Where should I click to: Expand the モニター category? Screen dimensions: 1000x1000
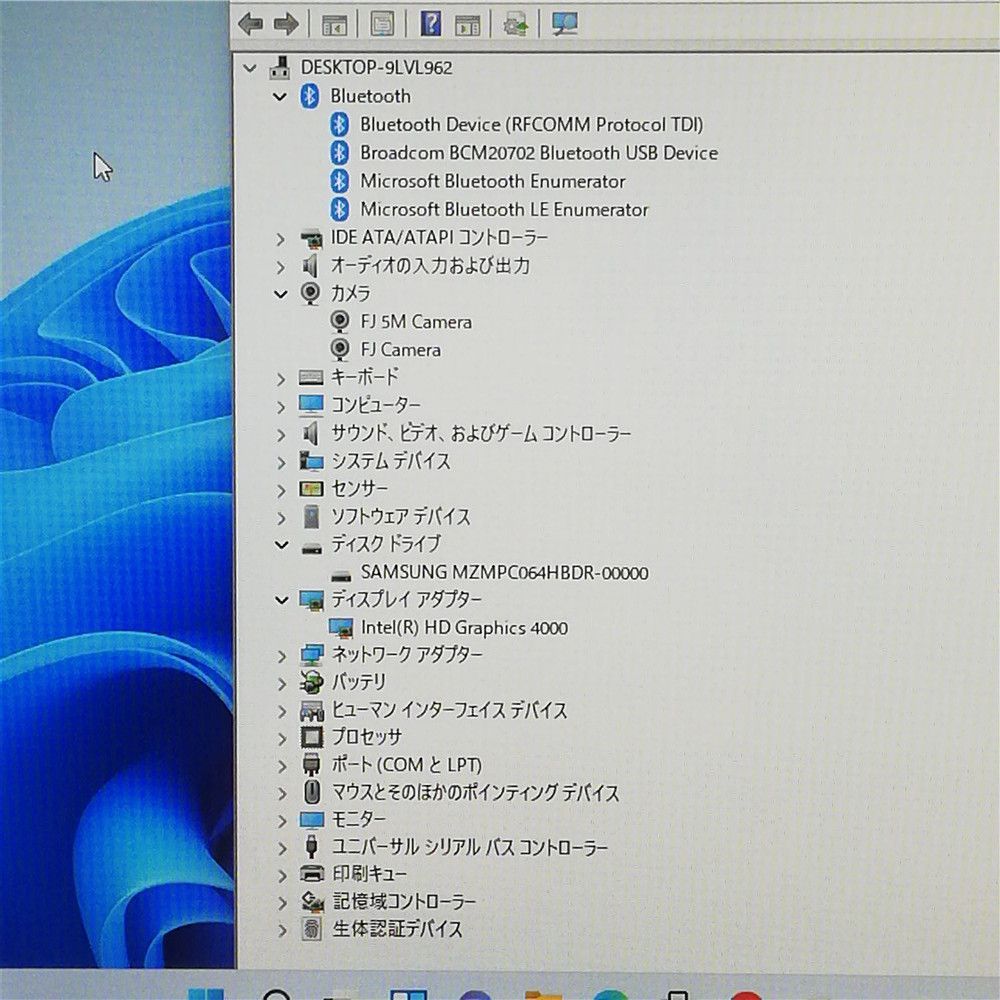(282, 821)
